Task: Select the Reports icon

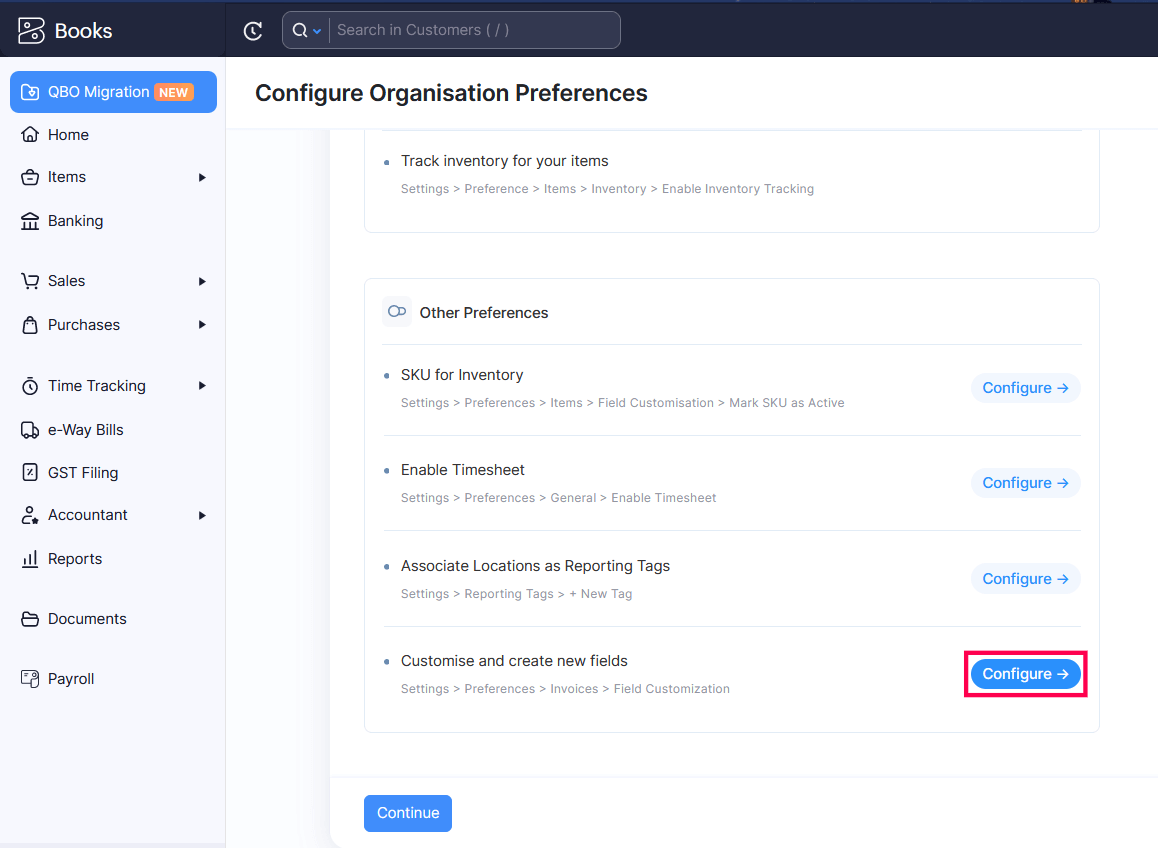Action: [32, 558]
